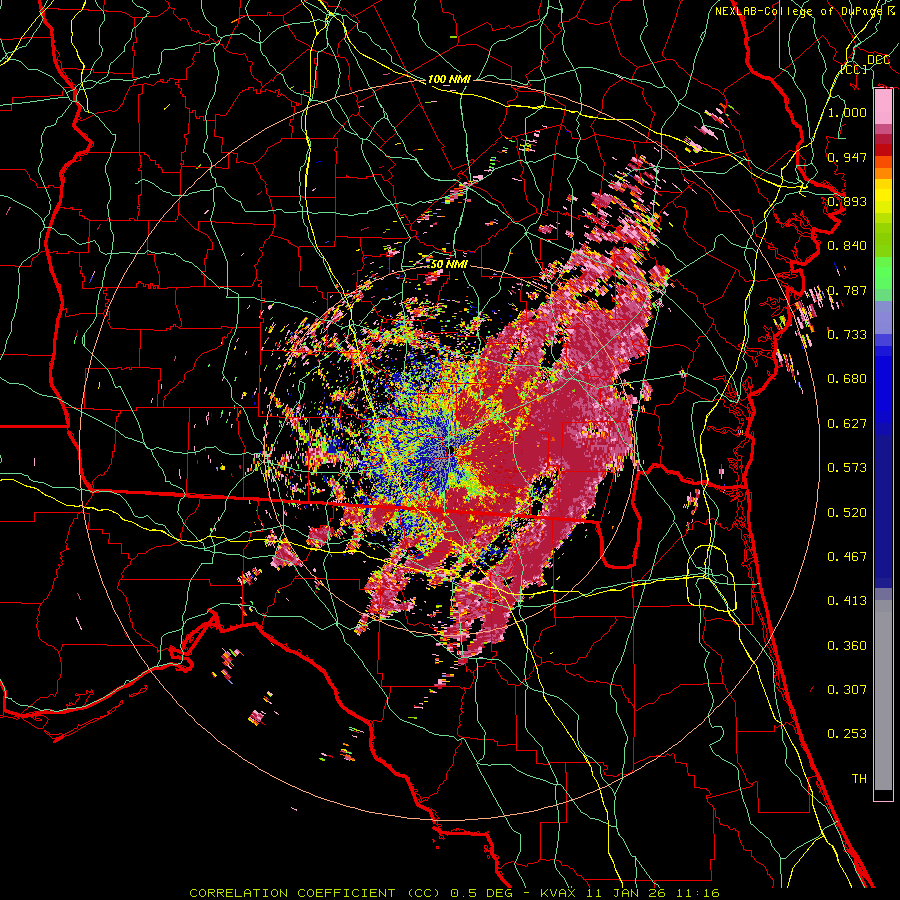Screen dimensions: 900x900
Task: Click the 0.733 legend value
Action: pos(847,335)
